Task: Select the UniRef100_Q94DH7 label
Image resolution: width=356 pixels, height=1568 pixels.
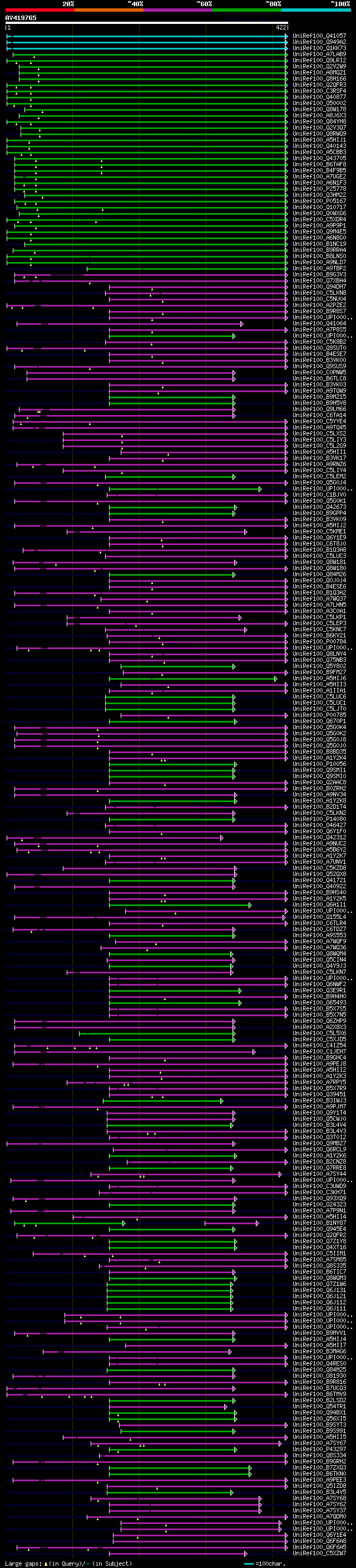Action: pyautogui.click(x=319, y=286)
